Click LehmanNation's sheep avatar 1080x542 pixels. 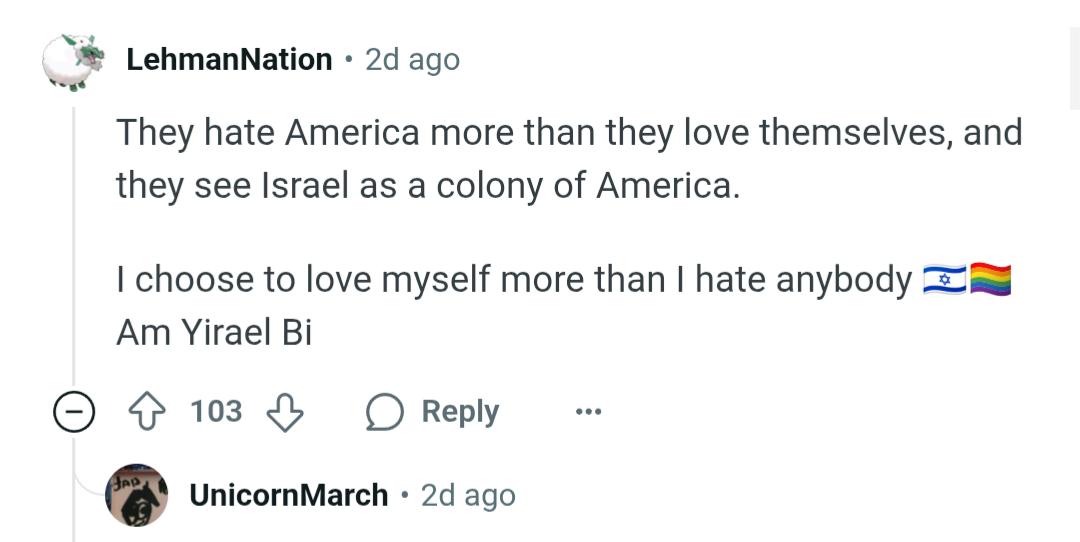tap(73, 60)
